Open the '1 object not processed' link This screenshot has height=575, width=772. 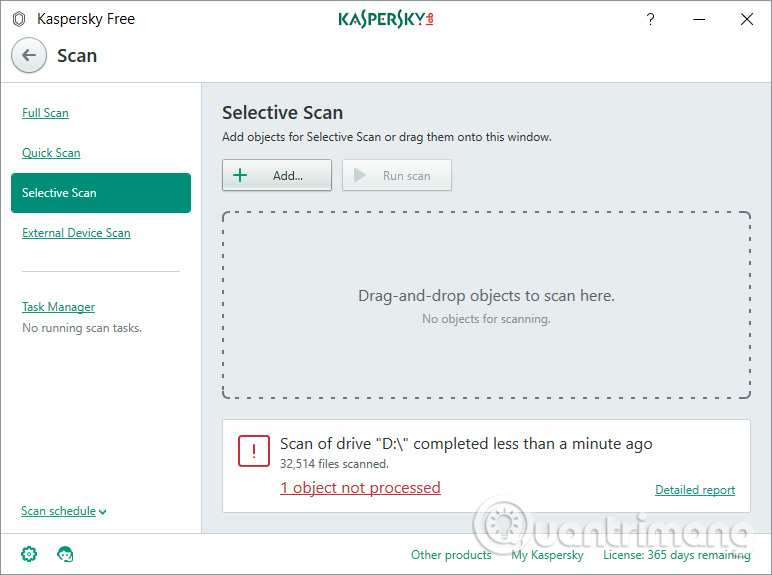(x=360, y=487)
